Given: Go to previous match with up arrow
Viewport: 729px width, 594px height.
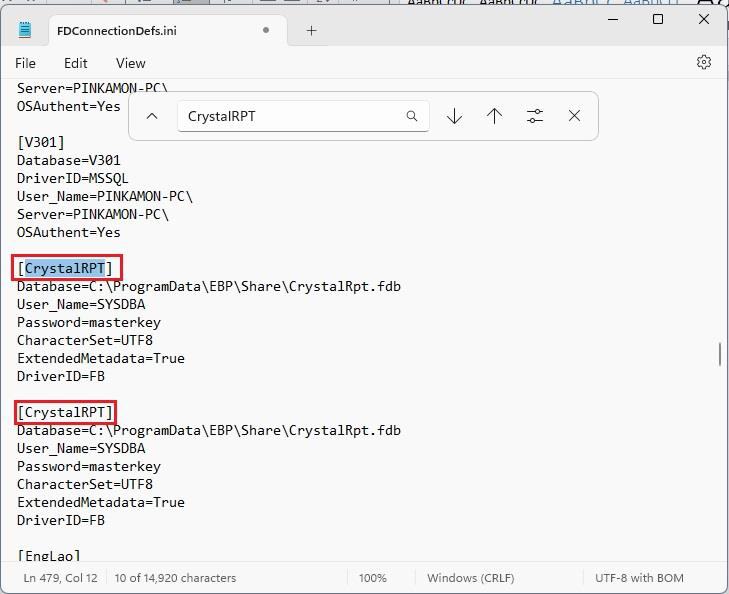Looking at the screenshot, I should point(494,116).
